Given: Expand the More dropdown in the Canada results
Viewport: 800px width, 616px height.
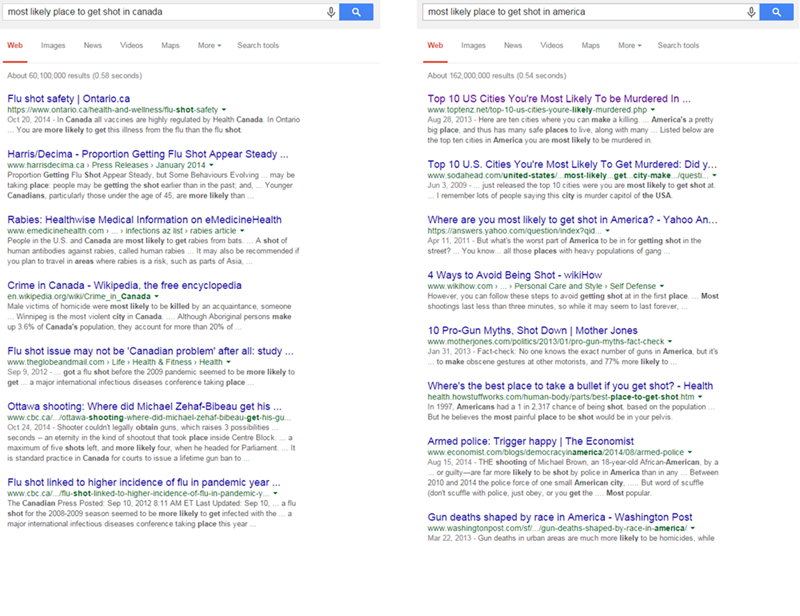Looking at the screenshot, I should pos(209,45).
